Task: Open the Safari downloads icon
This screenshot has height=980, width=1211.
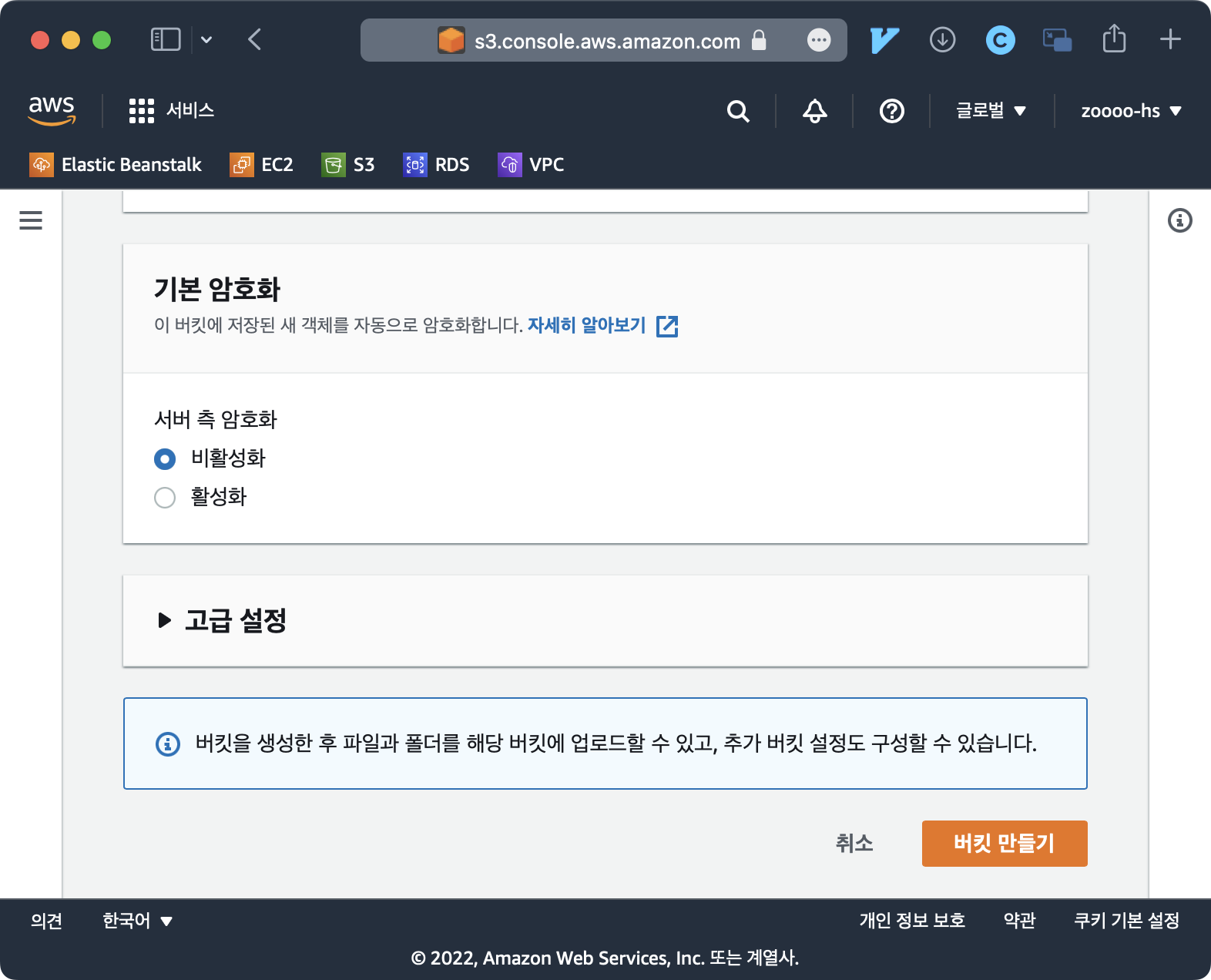Action: [942, 39]
